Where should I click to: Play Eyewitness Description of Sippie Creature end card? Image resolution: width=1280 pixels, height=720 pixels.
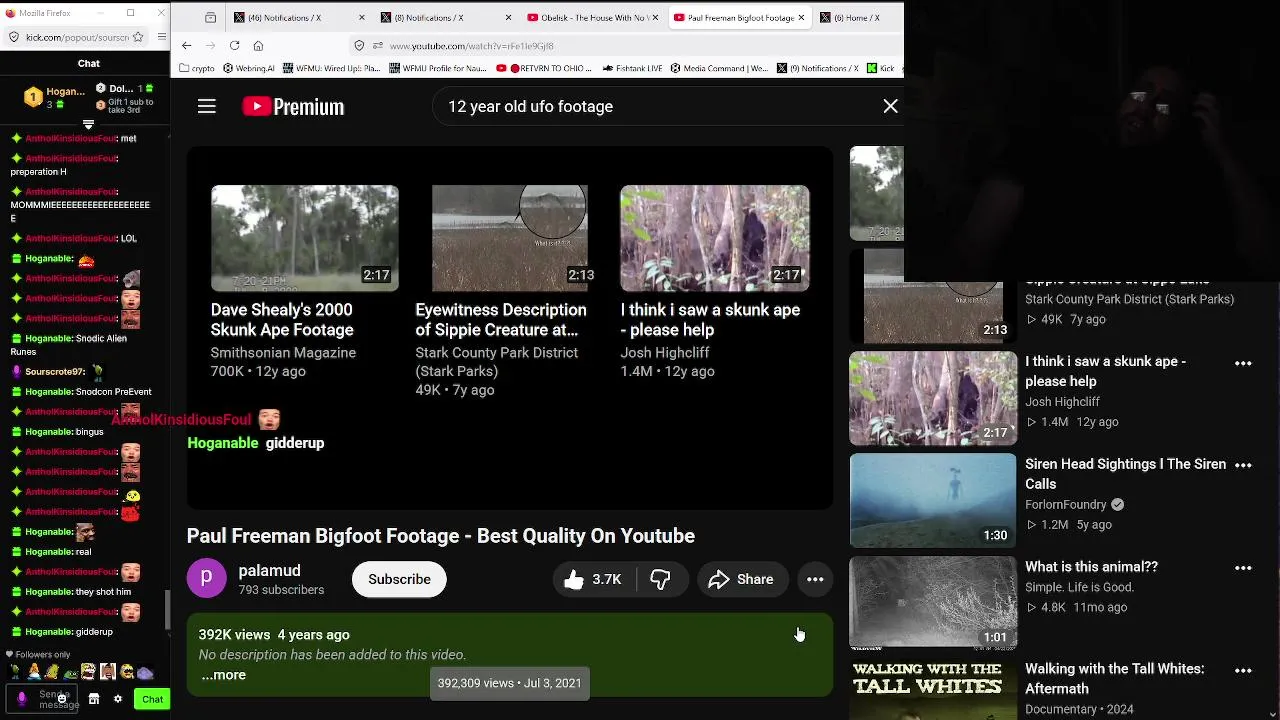[509, 238]
